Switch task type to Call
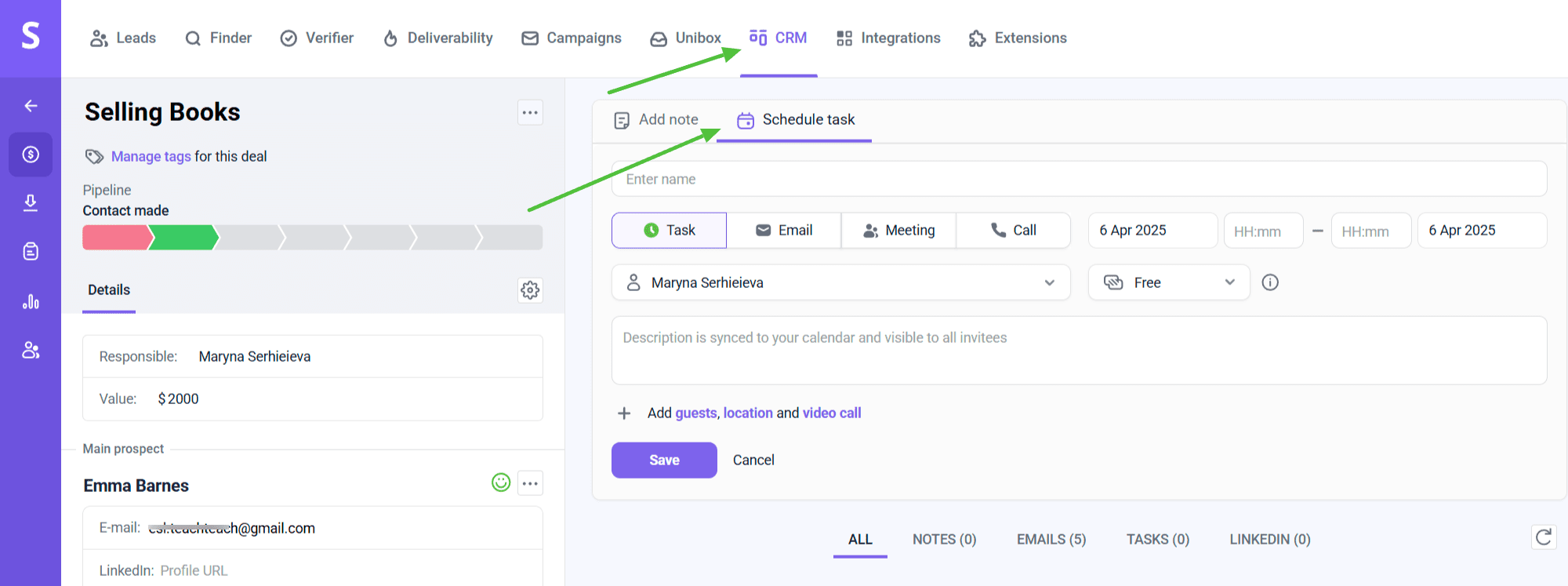Viewport: 1568px width, 586px height. (1013, 231)
